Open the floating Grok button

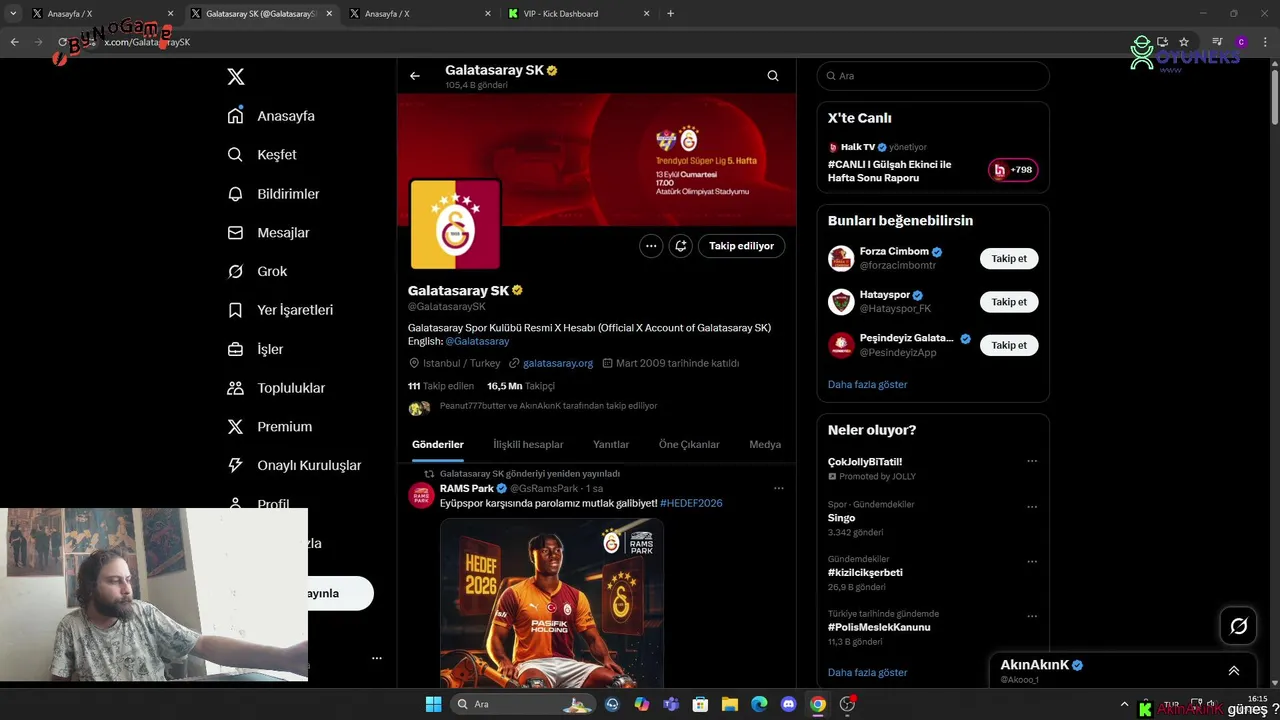1239,626
